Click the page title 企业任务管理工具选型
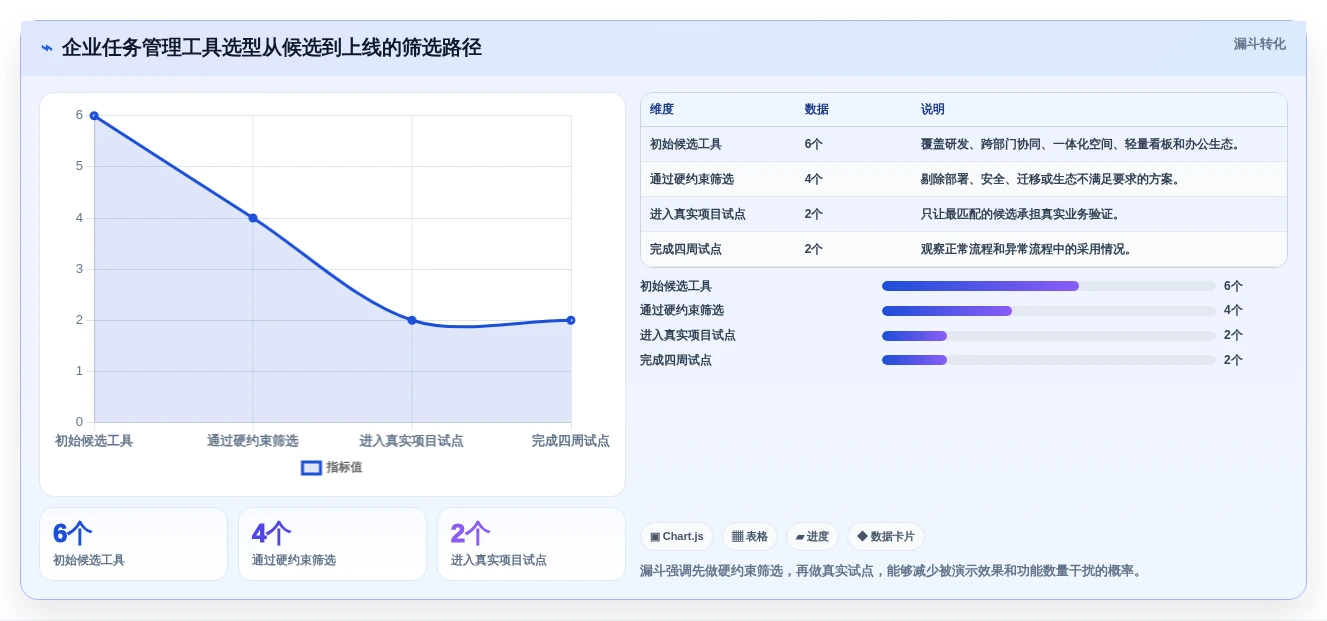 (x=272, y=47)
